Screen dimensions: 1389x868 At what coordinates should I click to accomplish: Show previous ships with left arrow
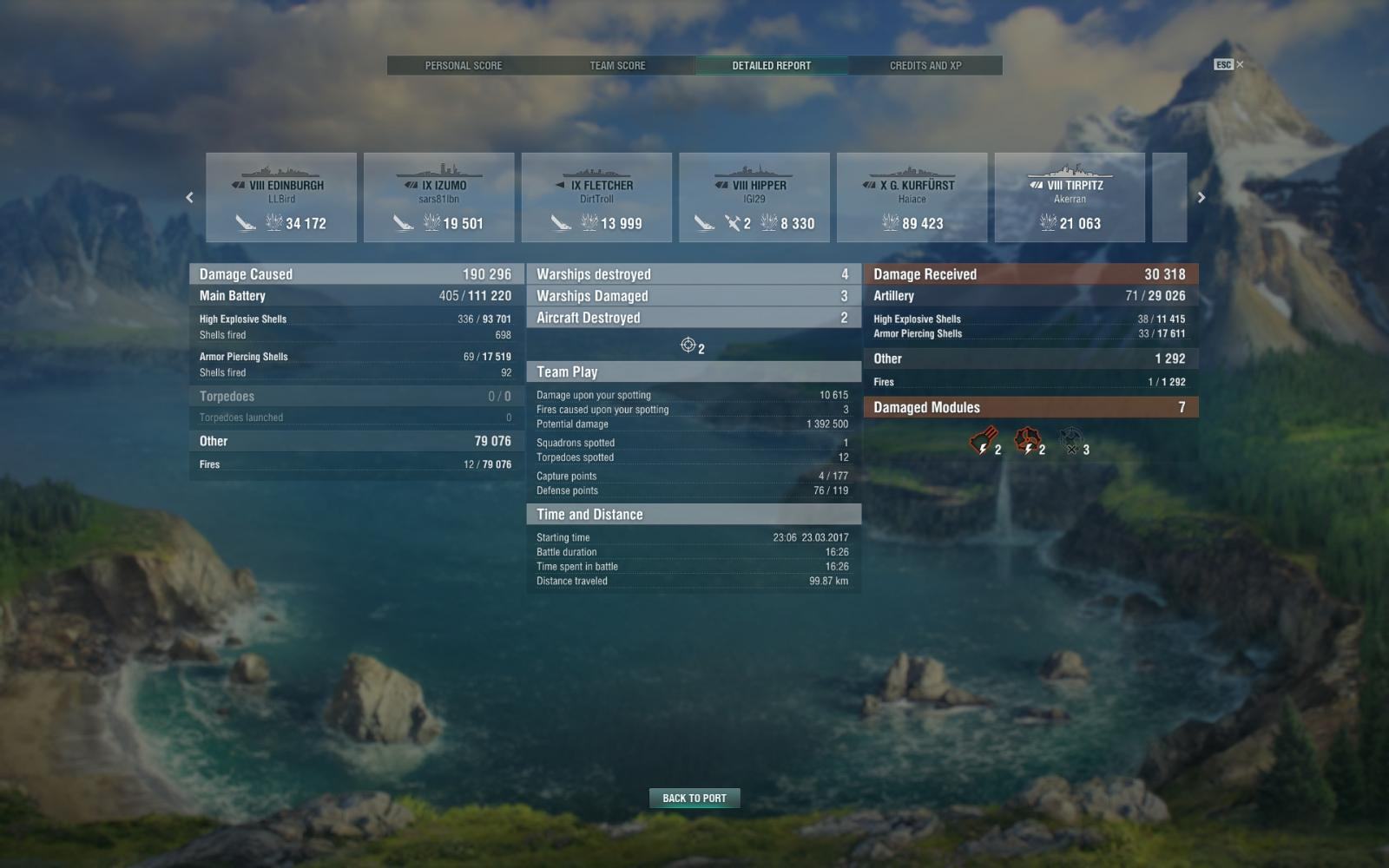click(189, 198)
